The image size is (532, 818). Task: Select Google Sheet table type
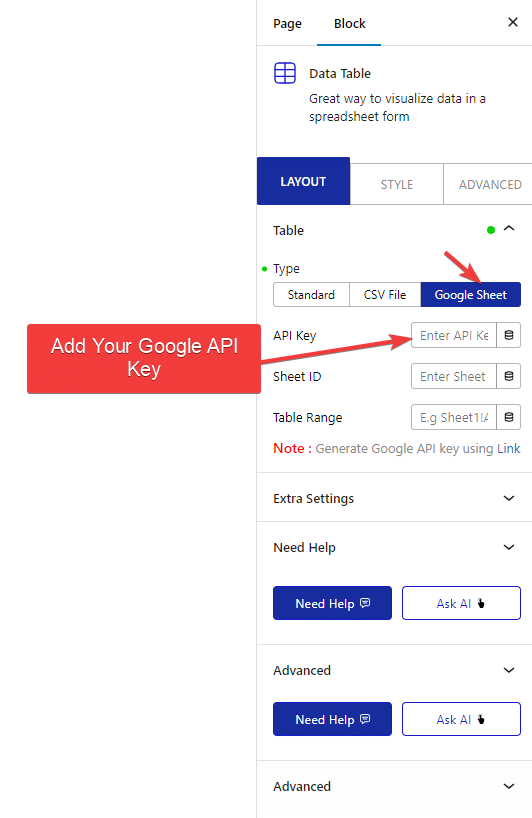(x=470, y=295)
